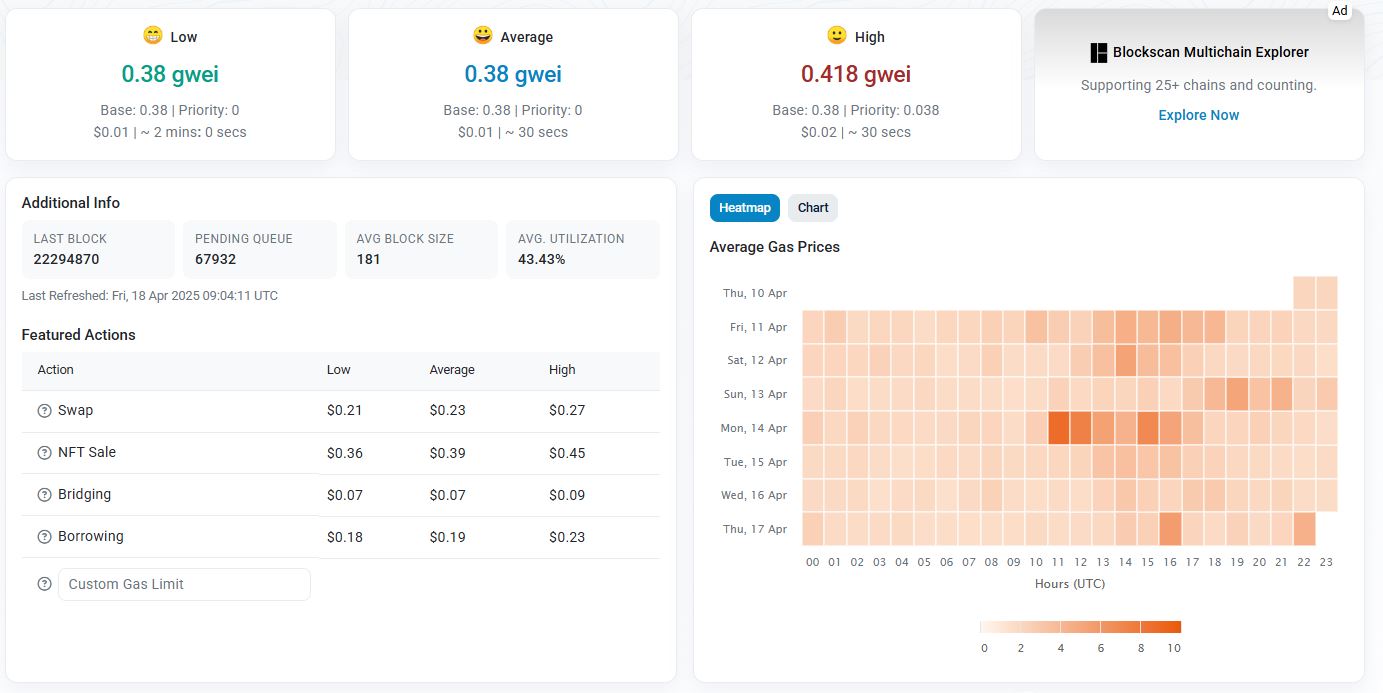The width and height of the screenshot is (1383, 693).
Task: Click the Blockscan logo icon in ad
Action: (1099, 52)
